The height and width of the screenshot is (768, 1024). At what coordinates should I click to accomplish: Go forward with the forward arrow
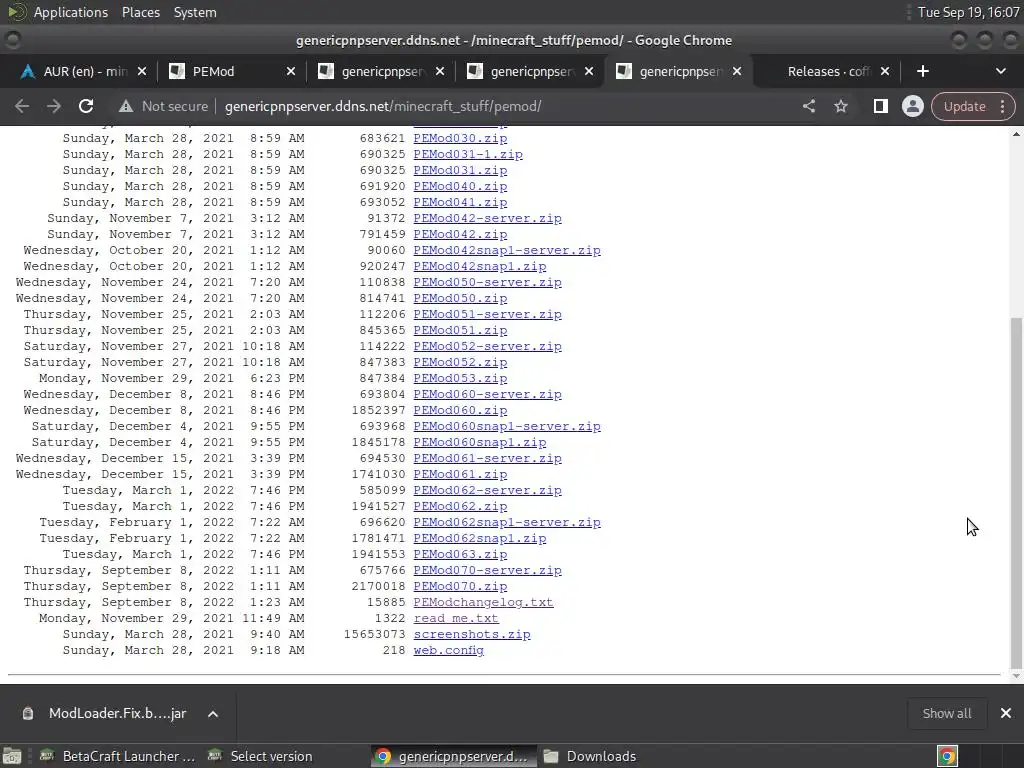click(54, 106)
